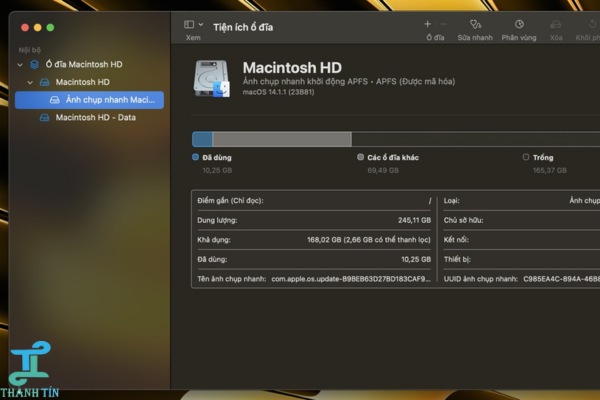Click the gray Các ổ đĩa khác legend dot
The image size is (600, 400).
pyautogui.click(x=360, y=157)
